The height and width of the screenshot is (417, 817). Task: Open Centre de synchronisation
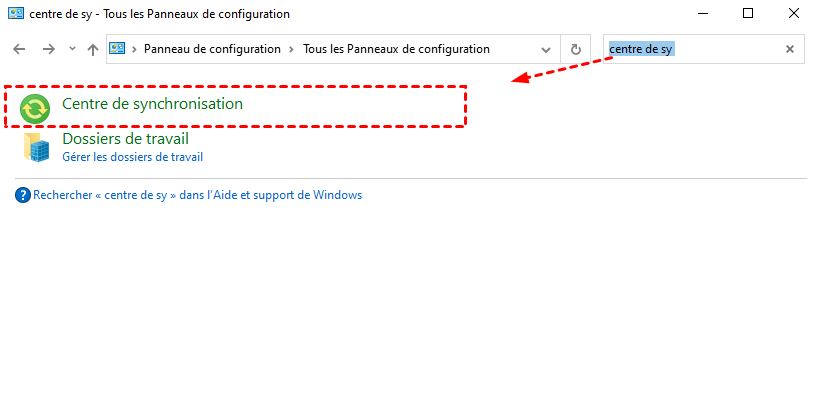[x=152, y=103]
